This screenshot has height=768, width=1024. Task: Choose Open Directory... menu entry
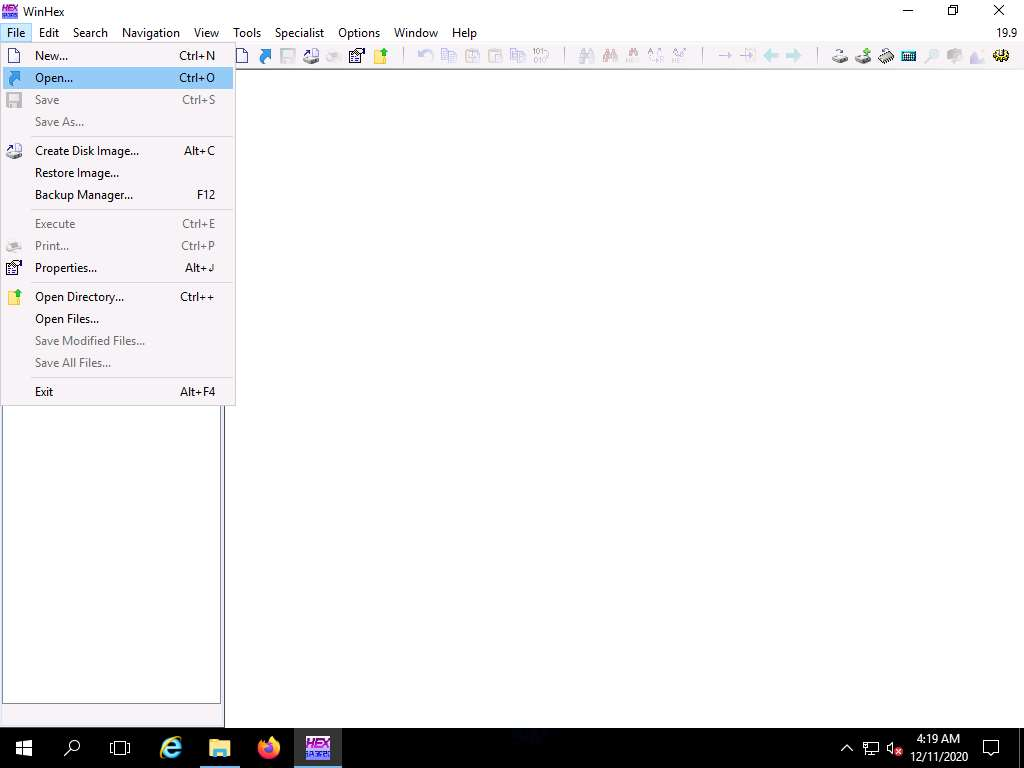[118, 296]
